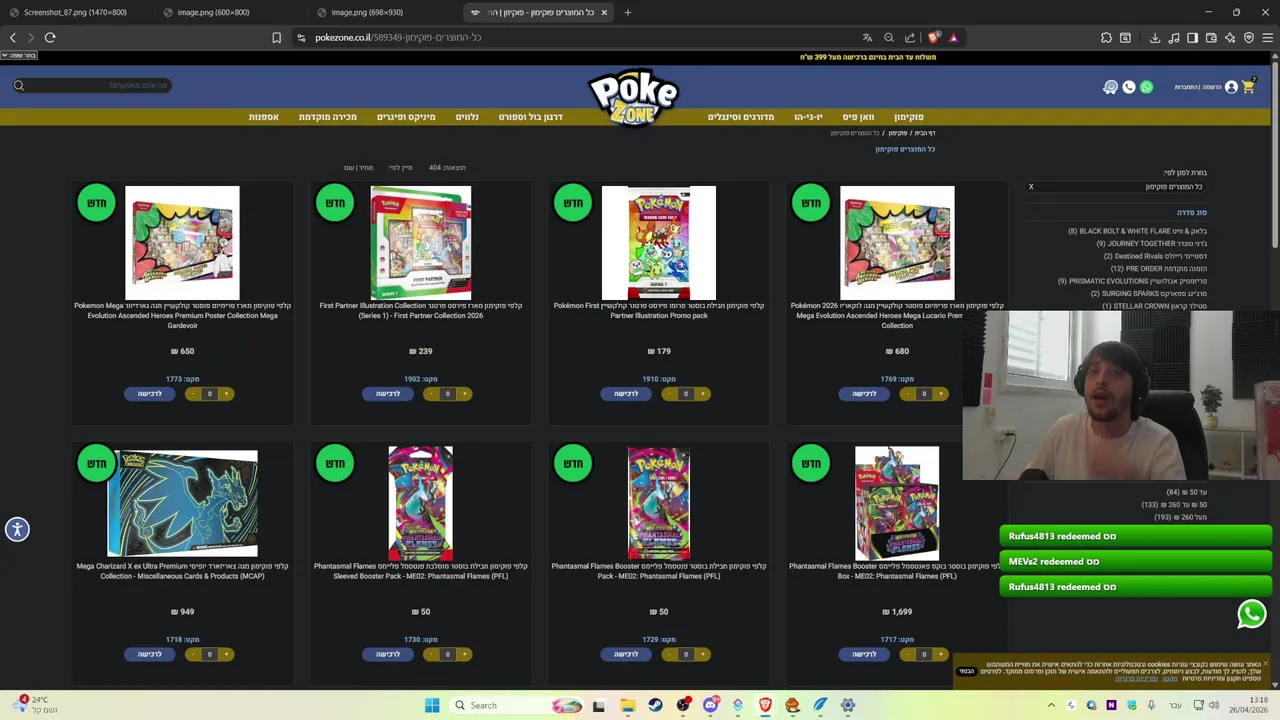
Task: Remove the כל המוצרים פוקימון filter X
Action: (1031, 187)
